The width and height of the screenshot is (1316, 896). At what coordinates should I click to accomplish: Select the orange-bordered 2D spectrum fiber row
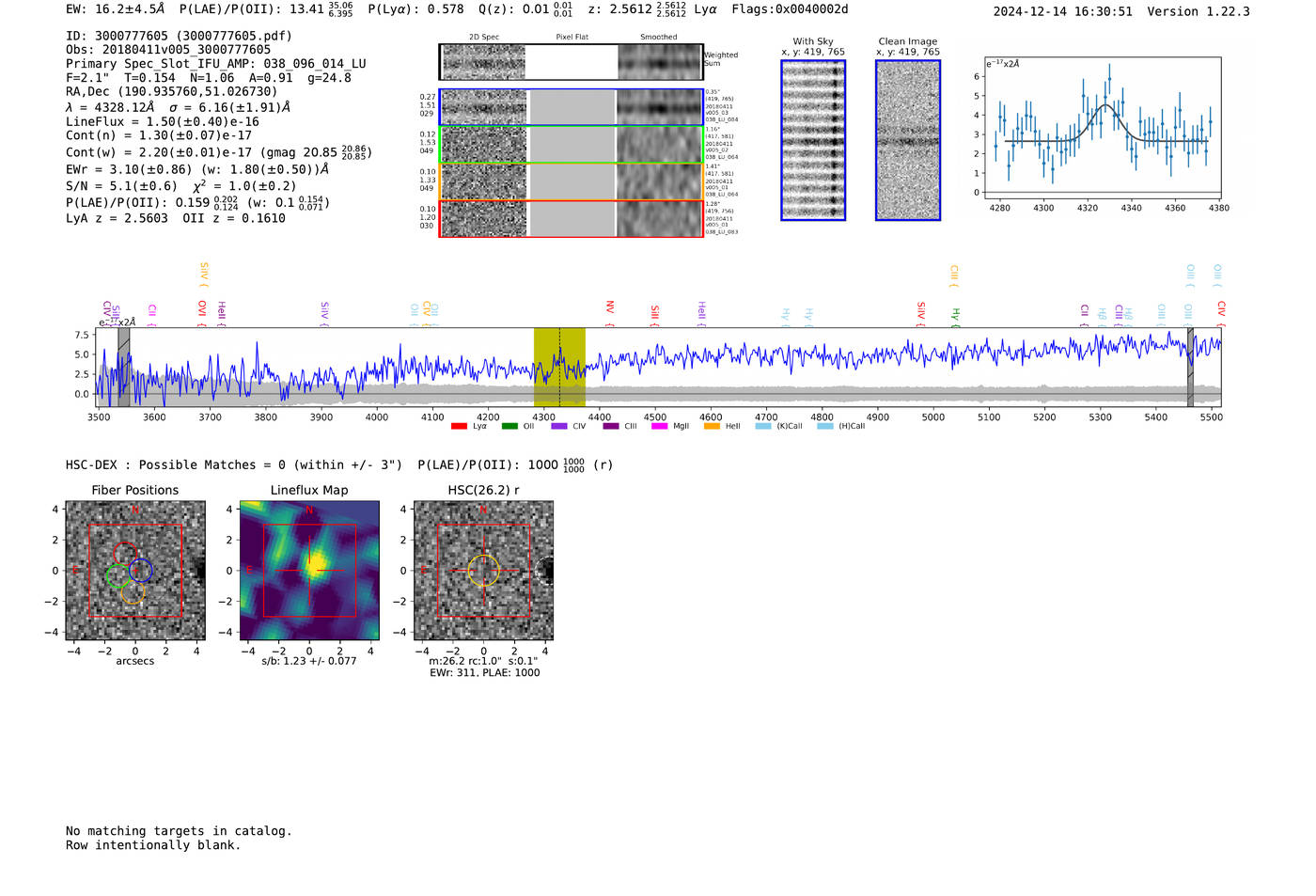point(572,181)
